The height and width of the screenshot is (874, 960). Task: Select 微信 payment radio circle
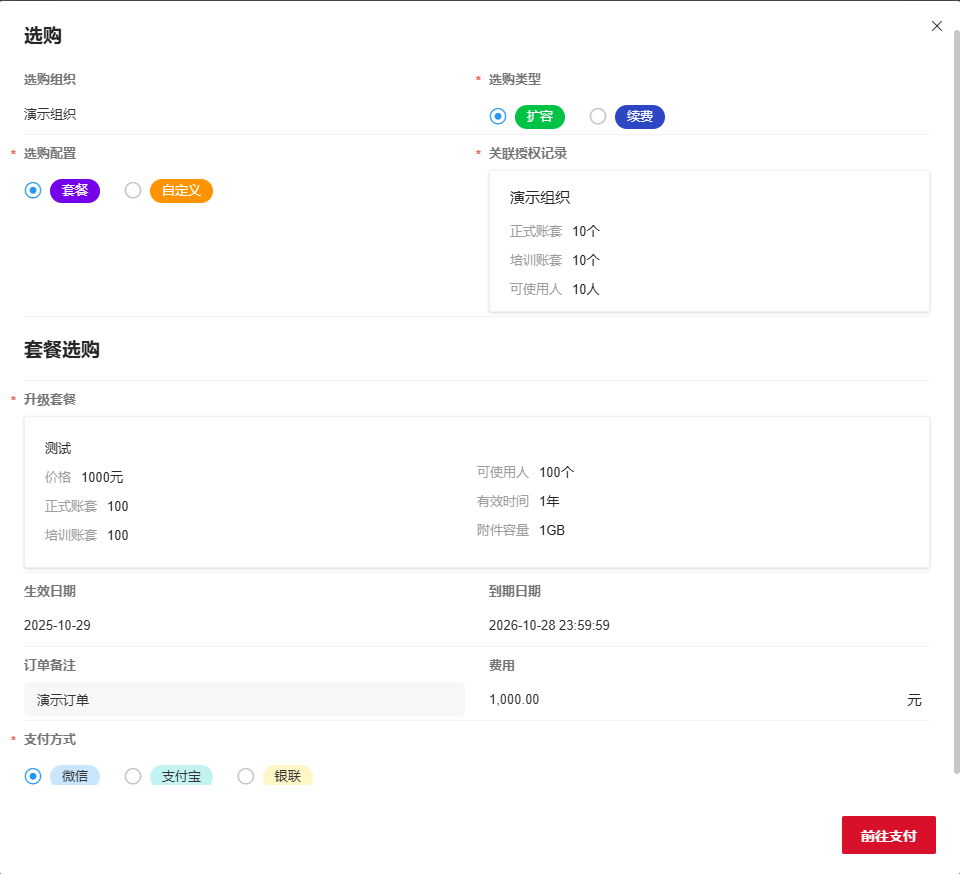(33, 776)
